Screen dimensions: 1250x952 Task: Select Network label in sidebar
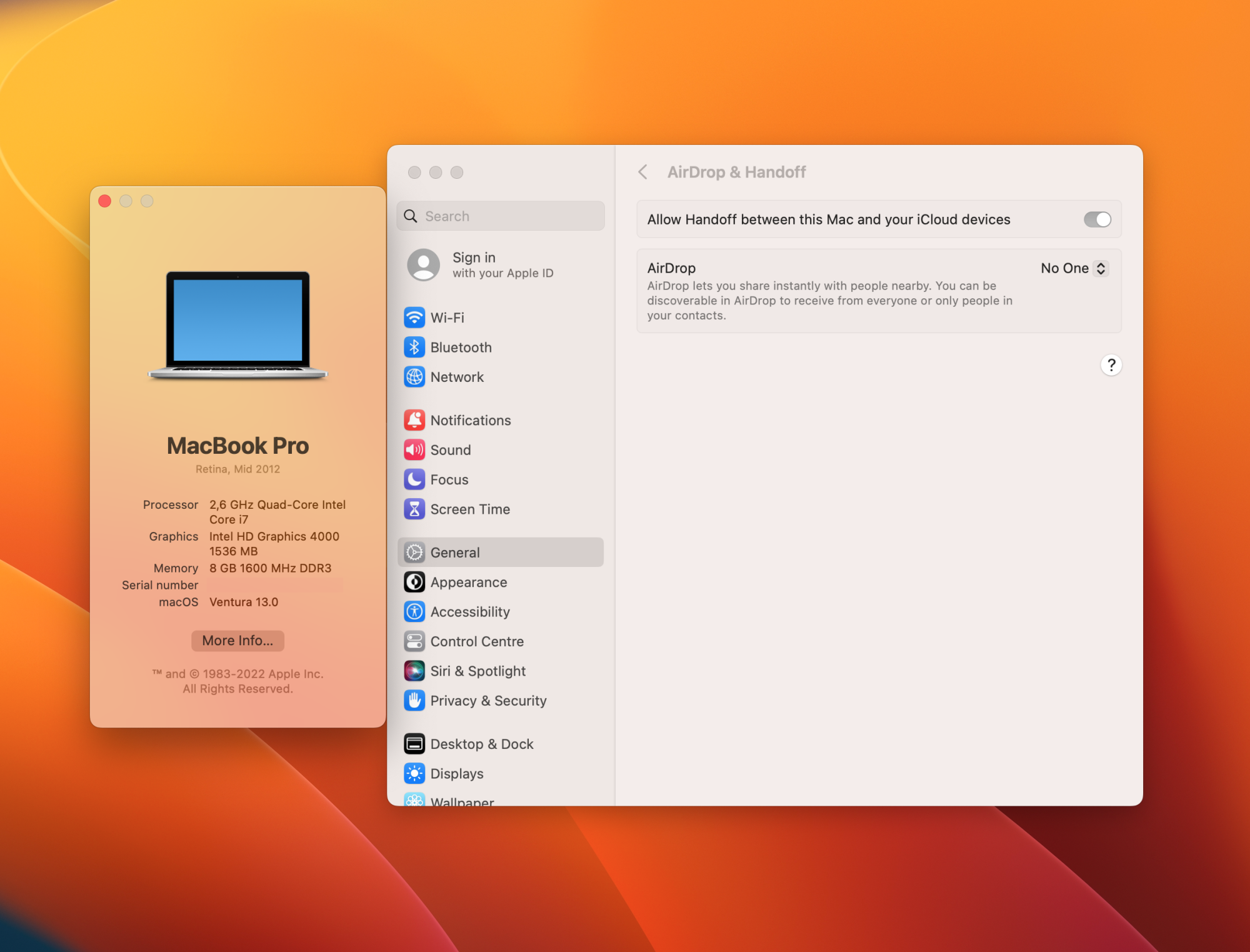click(x=457, y=377)
